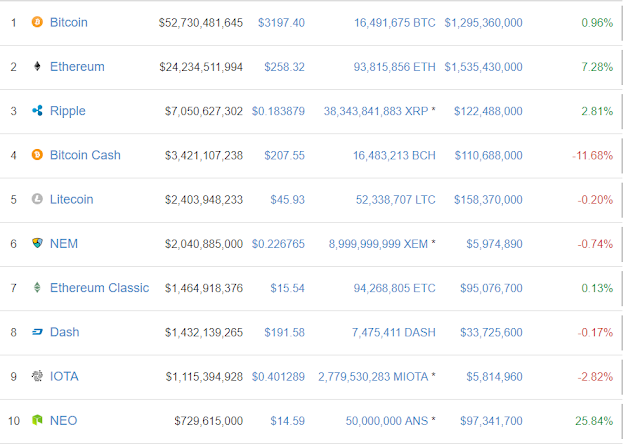The image size is (640, 446).
Task: Click the Ethereum Classic logo icon
Action: (38, 288)
